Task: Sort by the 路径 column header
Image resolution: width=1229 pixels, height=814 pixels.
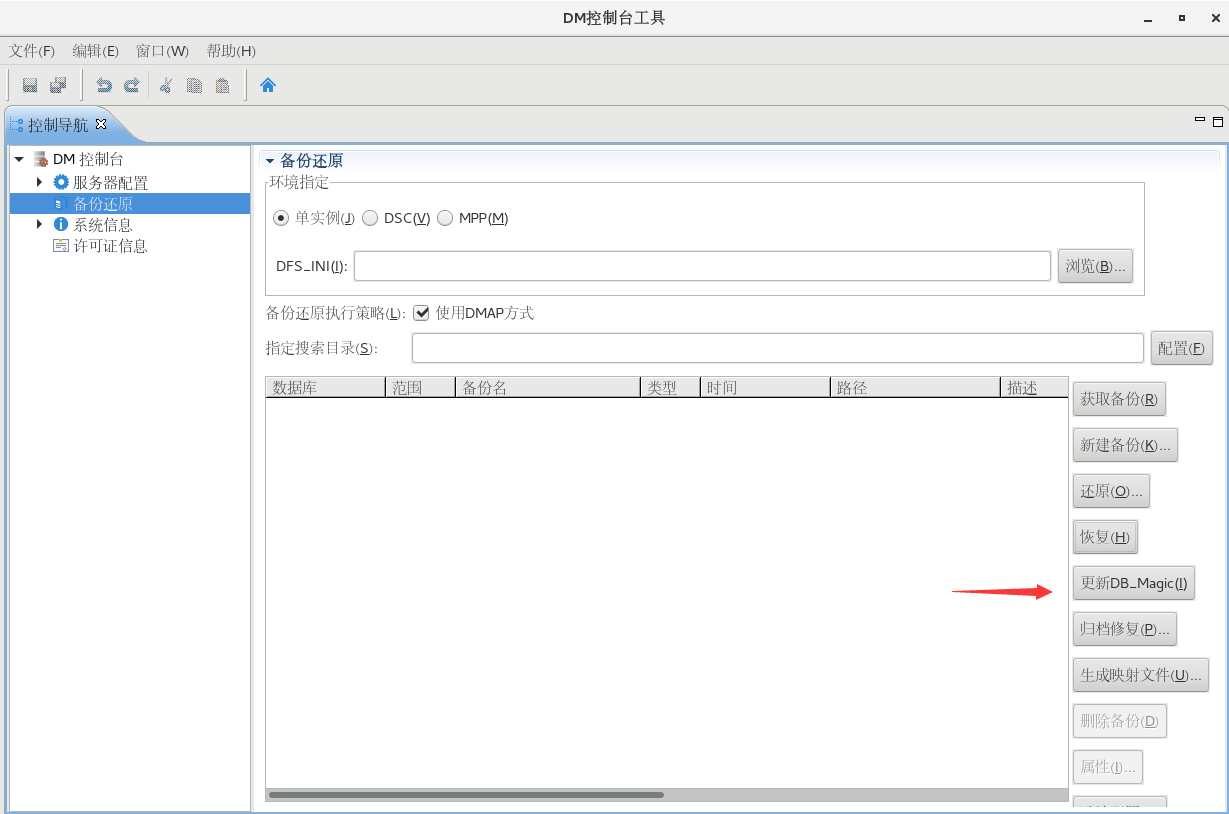Action: (915, 387)
